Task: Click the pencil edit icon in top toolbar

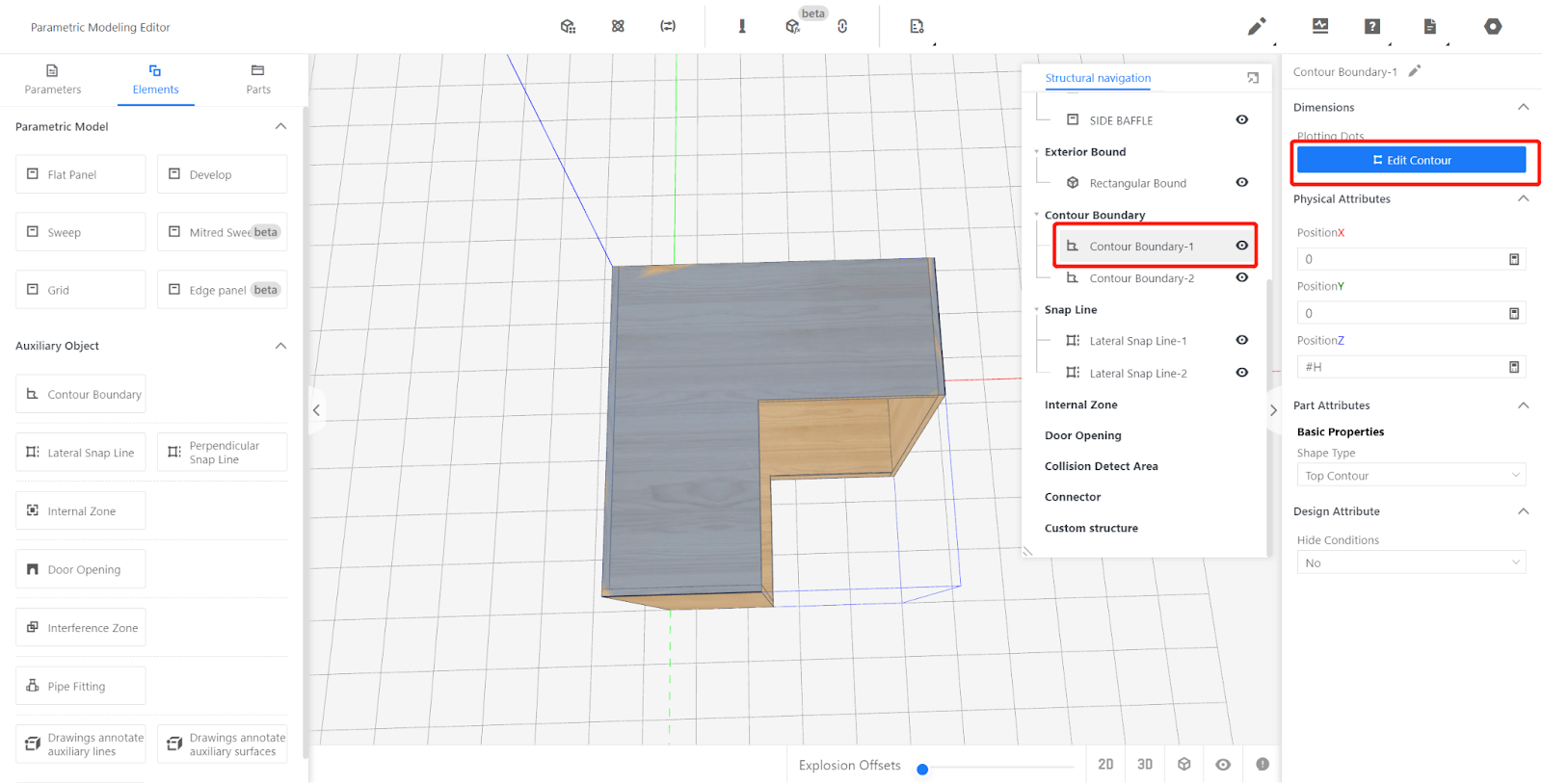Action: pyautogui.click(x=1256, y=27)
